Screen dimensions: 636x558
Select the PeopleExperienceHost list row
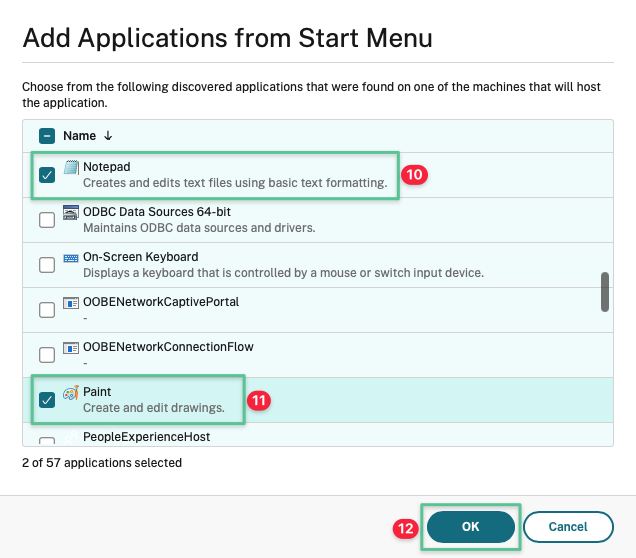(300, 437)
